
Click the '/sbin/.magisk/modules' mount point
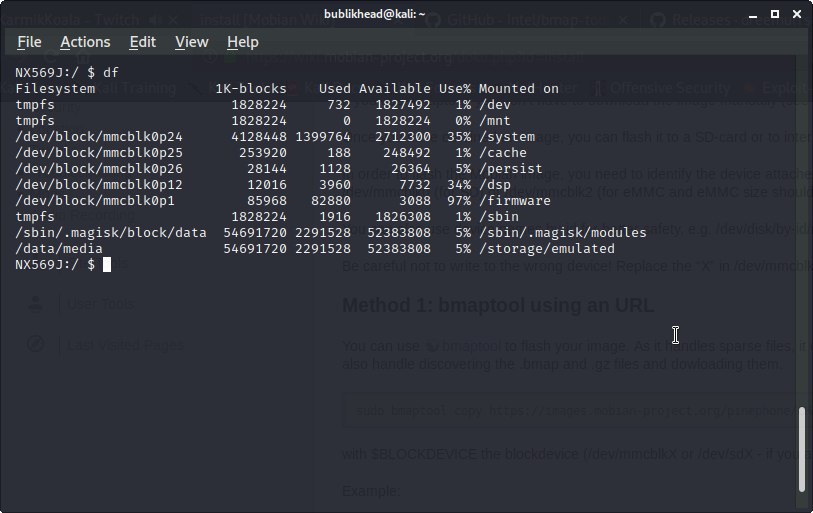[x=563, y=233]
